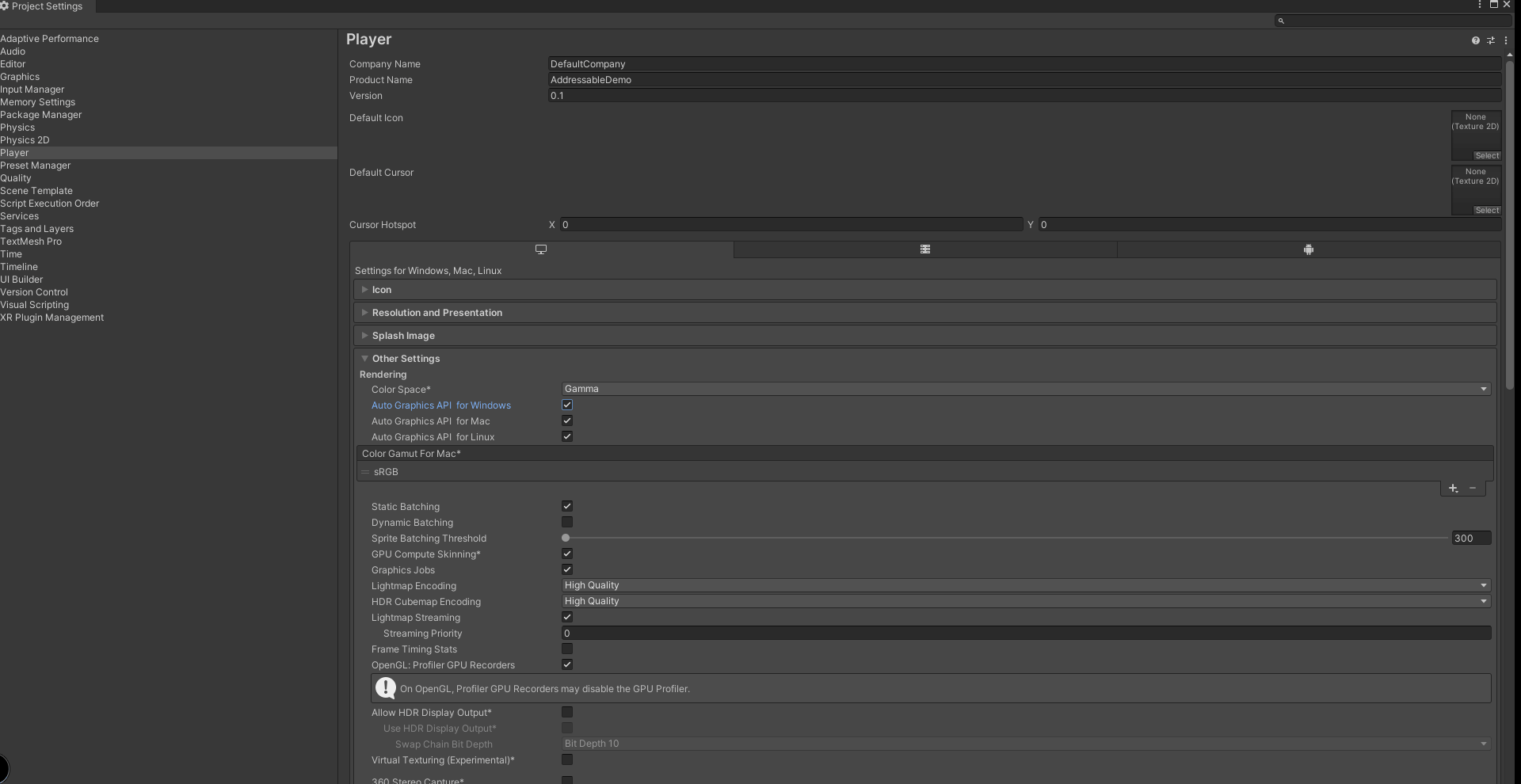Select Physics 2D category
This screenshot has height=784, width=1521.
coord(25,140)
